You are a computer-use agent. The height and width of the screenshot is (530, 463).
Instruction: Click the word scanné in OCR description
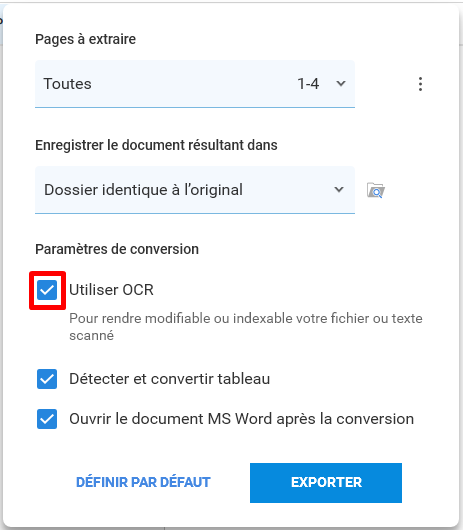(92, 336)
